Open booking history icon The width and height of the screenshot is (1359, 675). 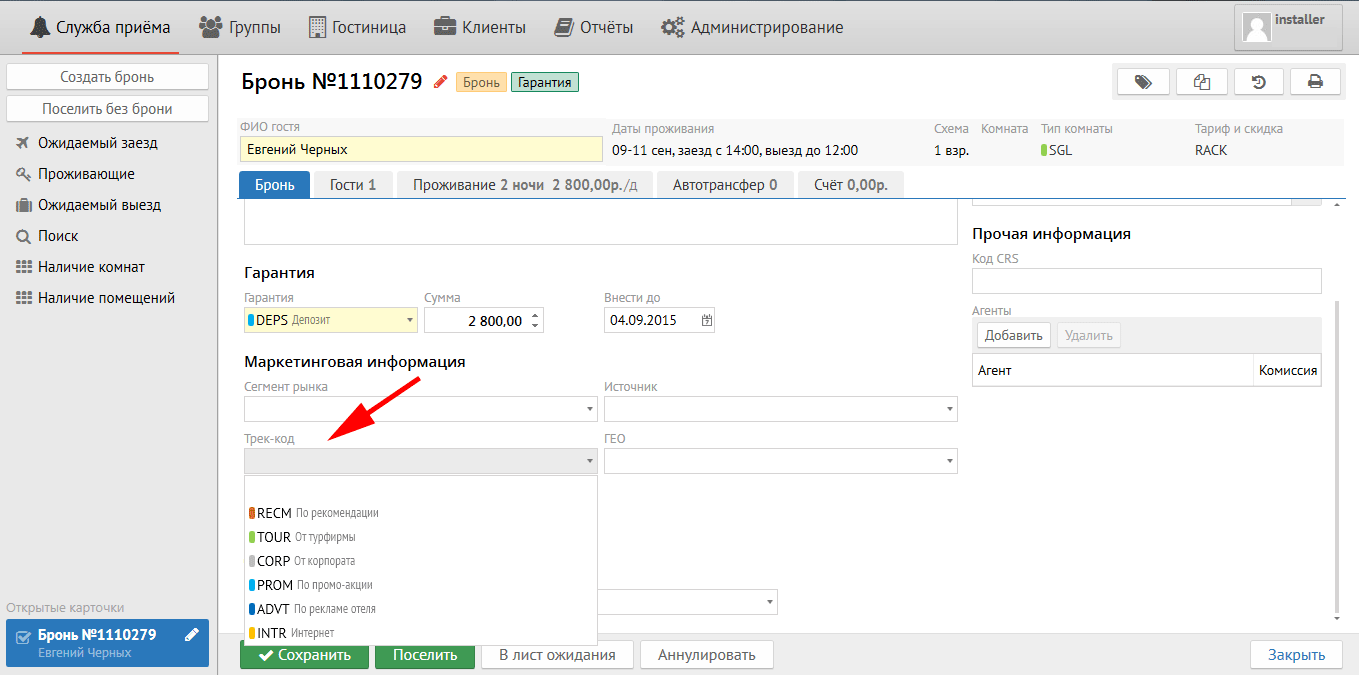point(1259,82)
